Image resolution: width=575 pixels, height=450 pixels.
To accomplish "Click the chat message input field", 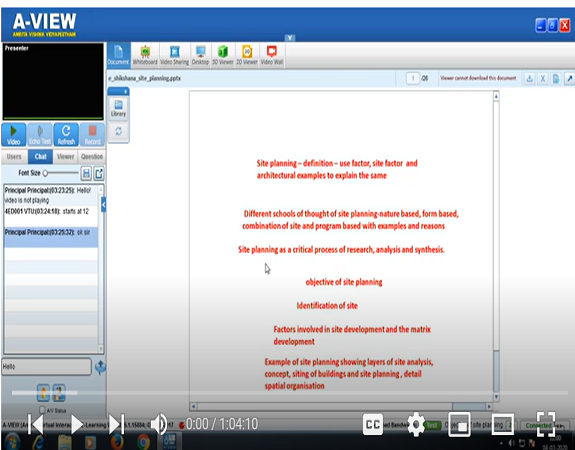I will coord(47,367).
